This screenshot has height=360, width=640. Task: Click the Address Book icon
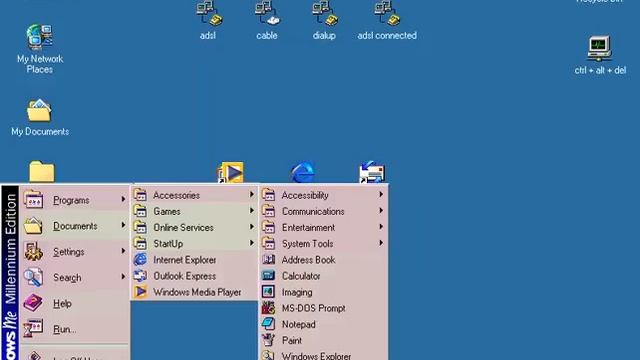pos(268,260)
